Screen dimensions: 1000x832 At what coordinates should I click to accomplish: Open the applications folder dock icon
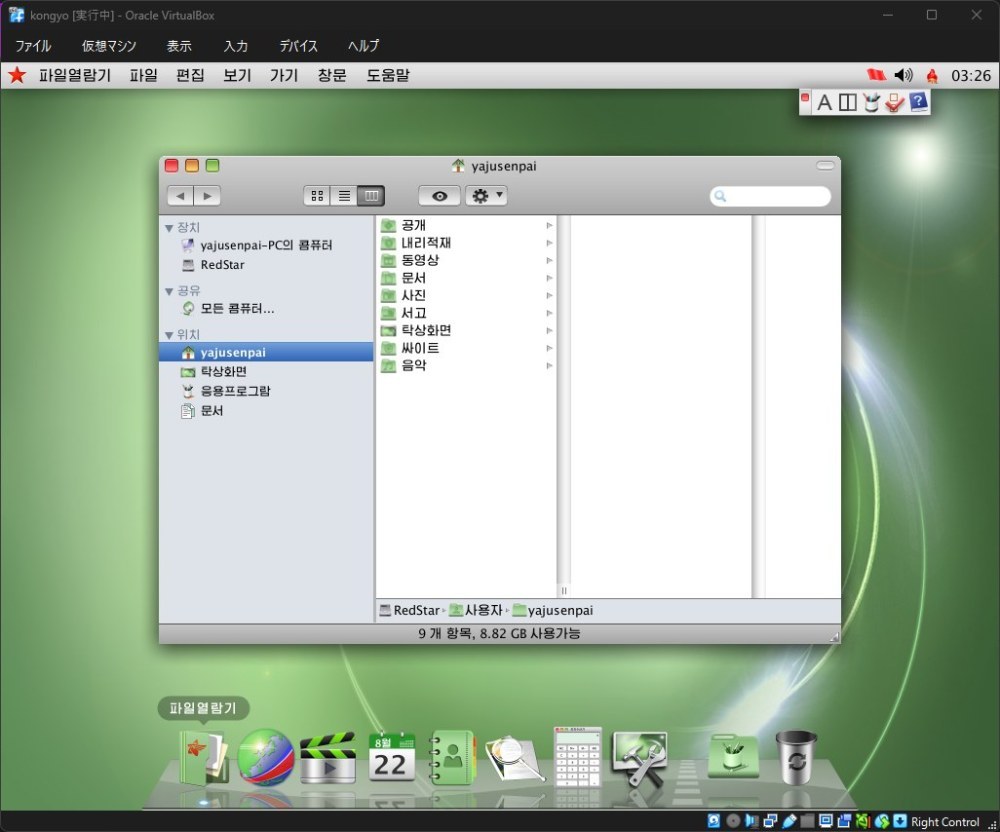point(733,757)
